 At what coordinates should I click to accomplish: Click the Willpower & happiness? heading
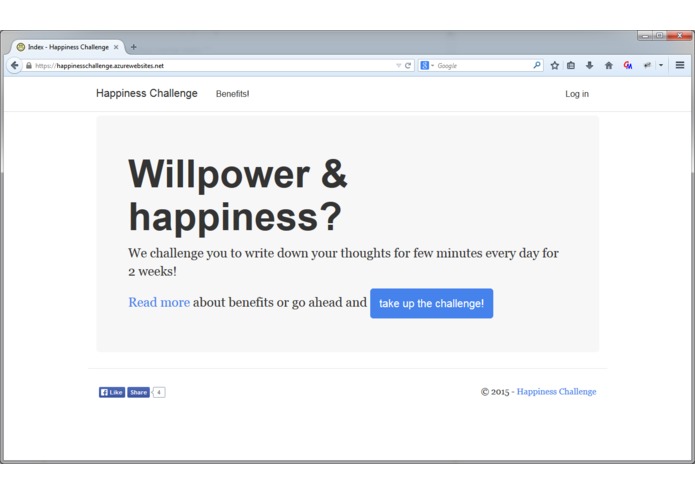(238, 195)
